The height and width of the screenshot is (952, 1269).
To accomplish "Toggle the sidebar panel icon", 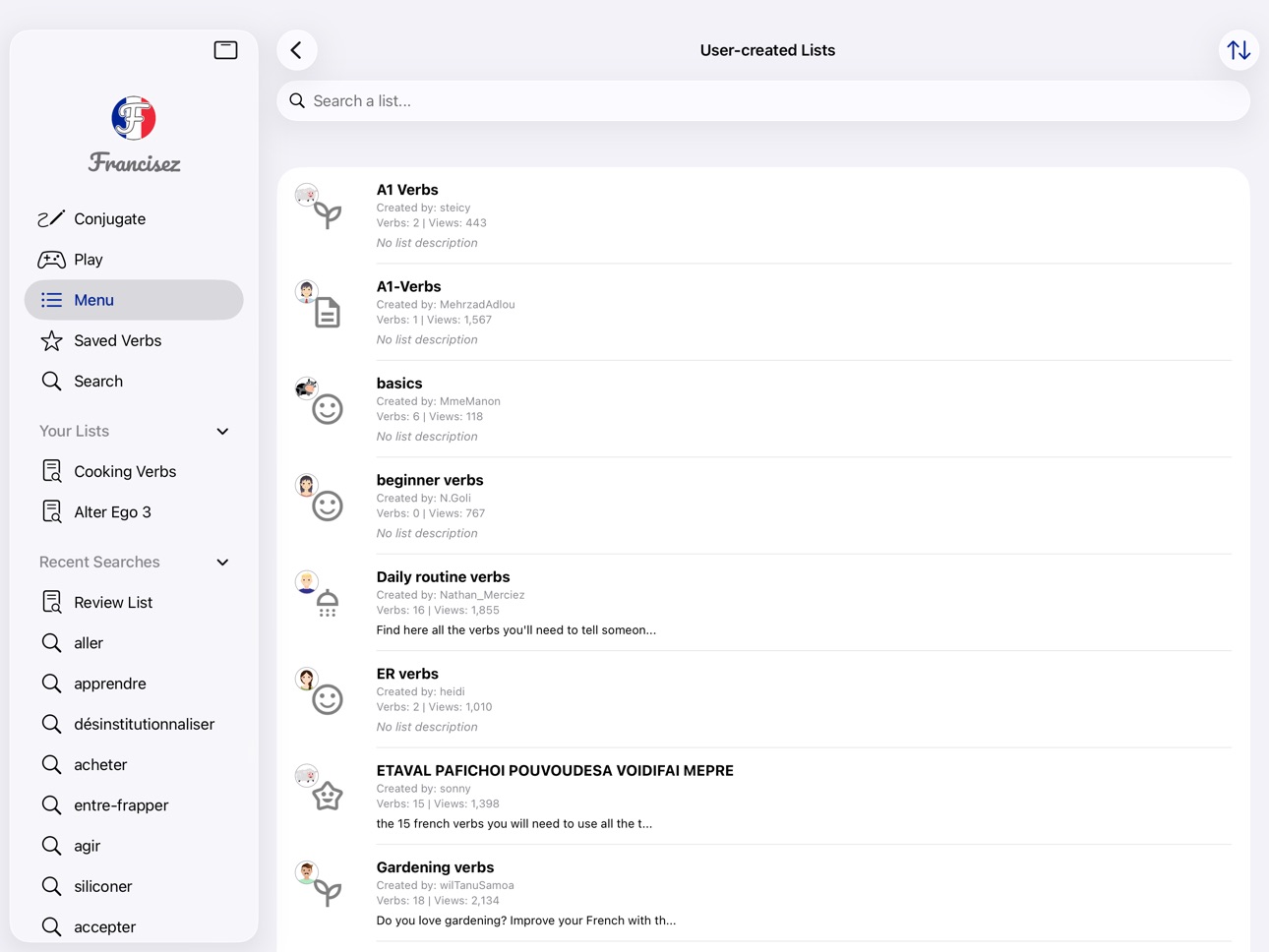I will [x=225, y=50].
